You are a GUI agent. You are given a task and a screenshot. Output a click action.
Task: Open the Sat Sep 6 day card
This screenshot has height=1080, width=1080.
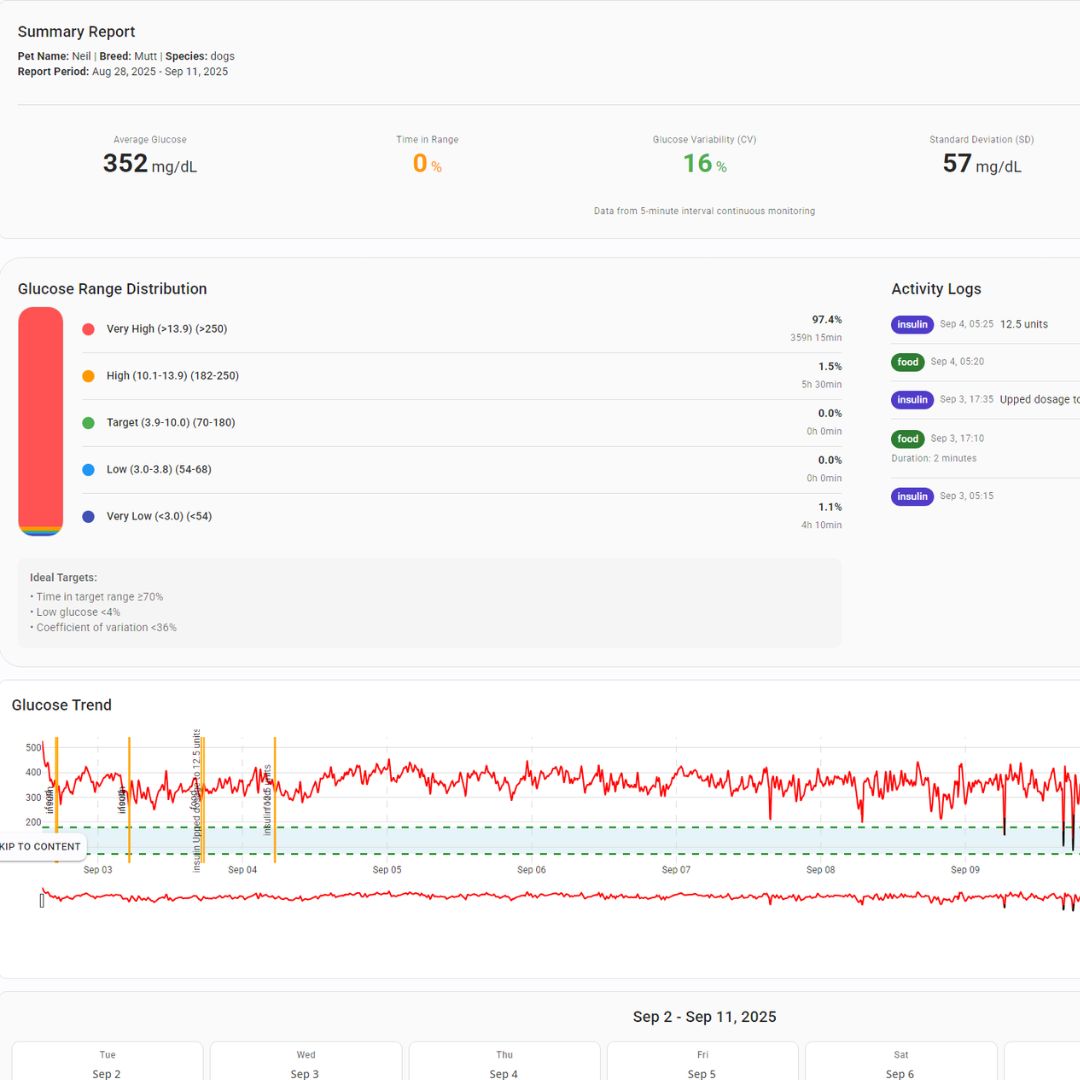pos(901,1062)
